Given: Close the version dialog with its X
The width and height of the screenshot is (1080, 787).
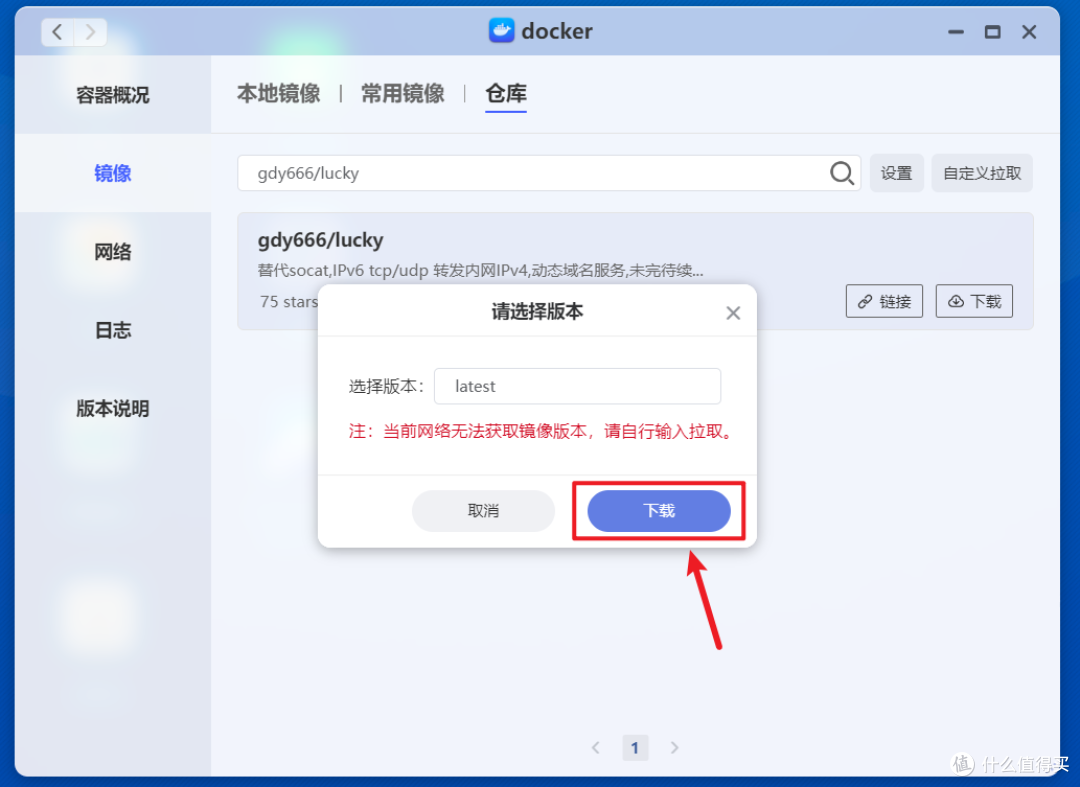Looking at the screenshot, I should point(733,313).
